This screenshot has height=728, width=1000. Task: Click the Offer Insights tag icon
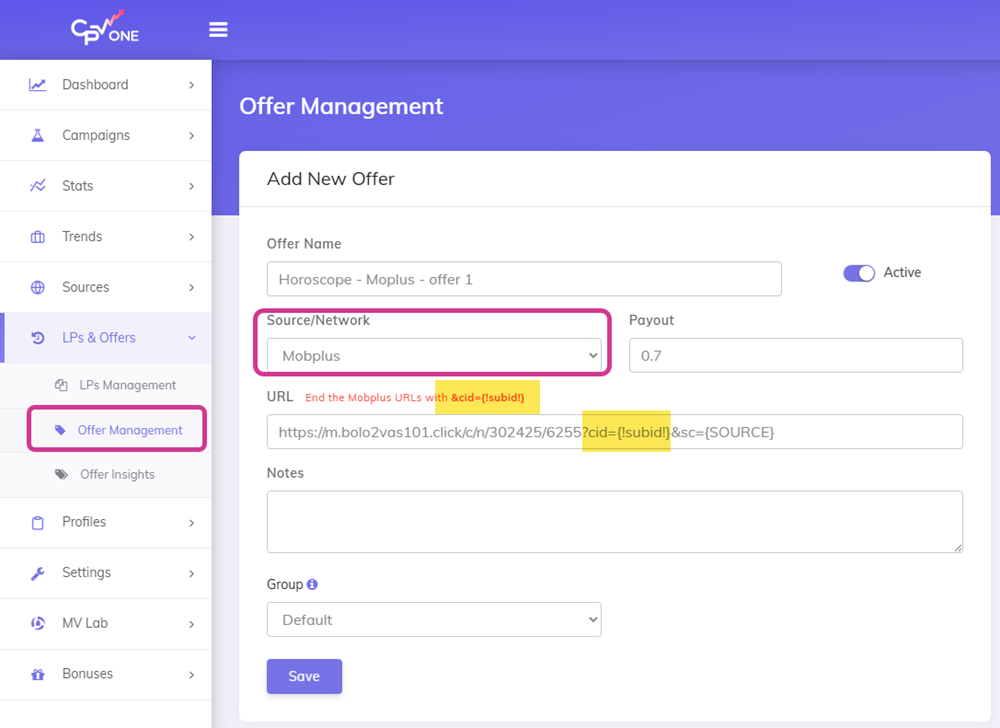60,474
